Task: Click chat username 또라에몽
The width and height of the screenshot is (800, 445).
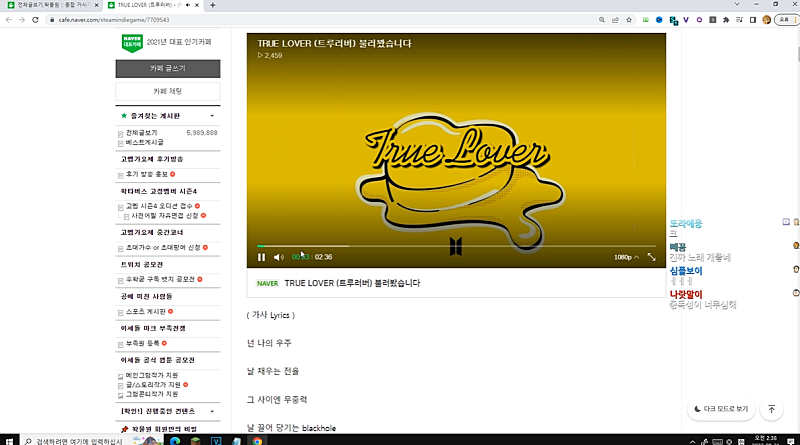Action: 686,224
